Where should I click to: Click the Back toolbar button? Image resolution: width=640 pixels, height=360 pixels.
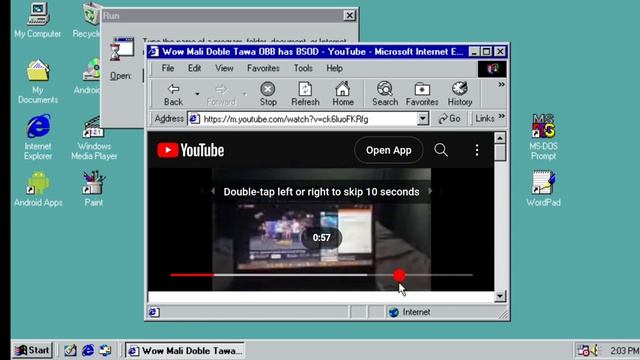coord(173,94)
